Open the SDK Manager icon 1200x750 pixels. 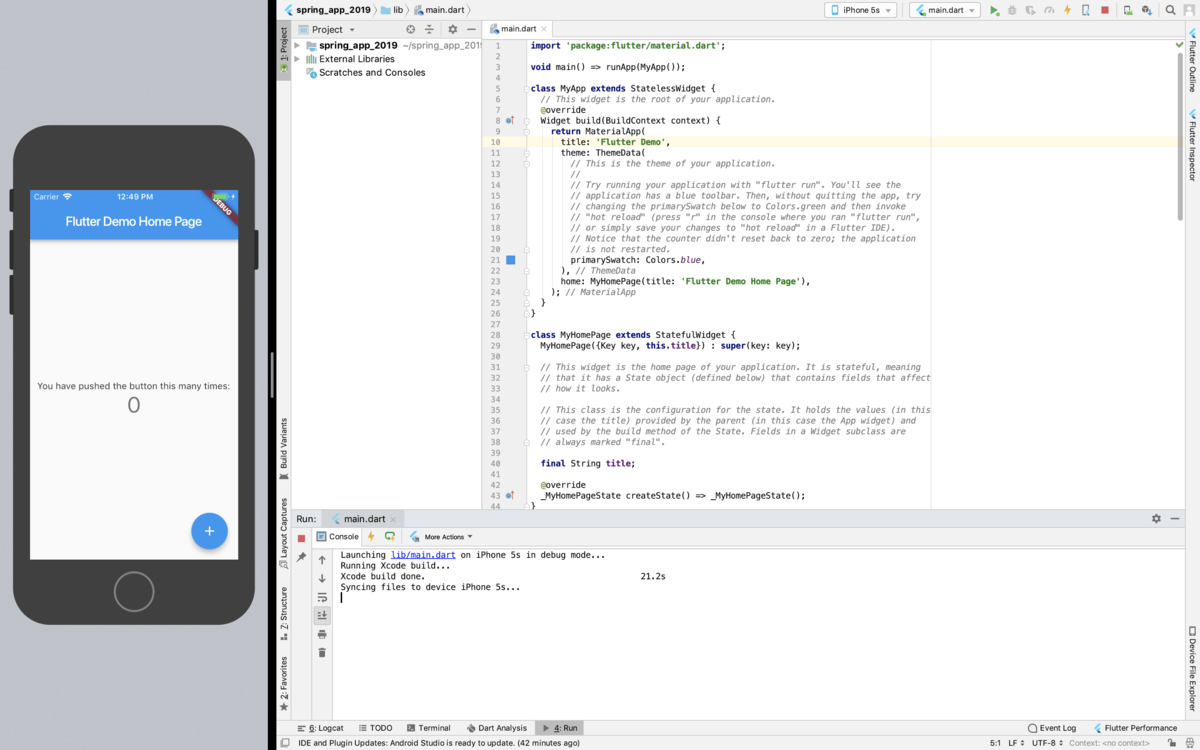point(1146,10)
